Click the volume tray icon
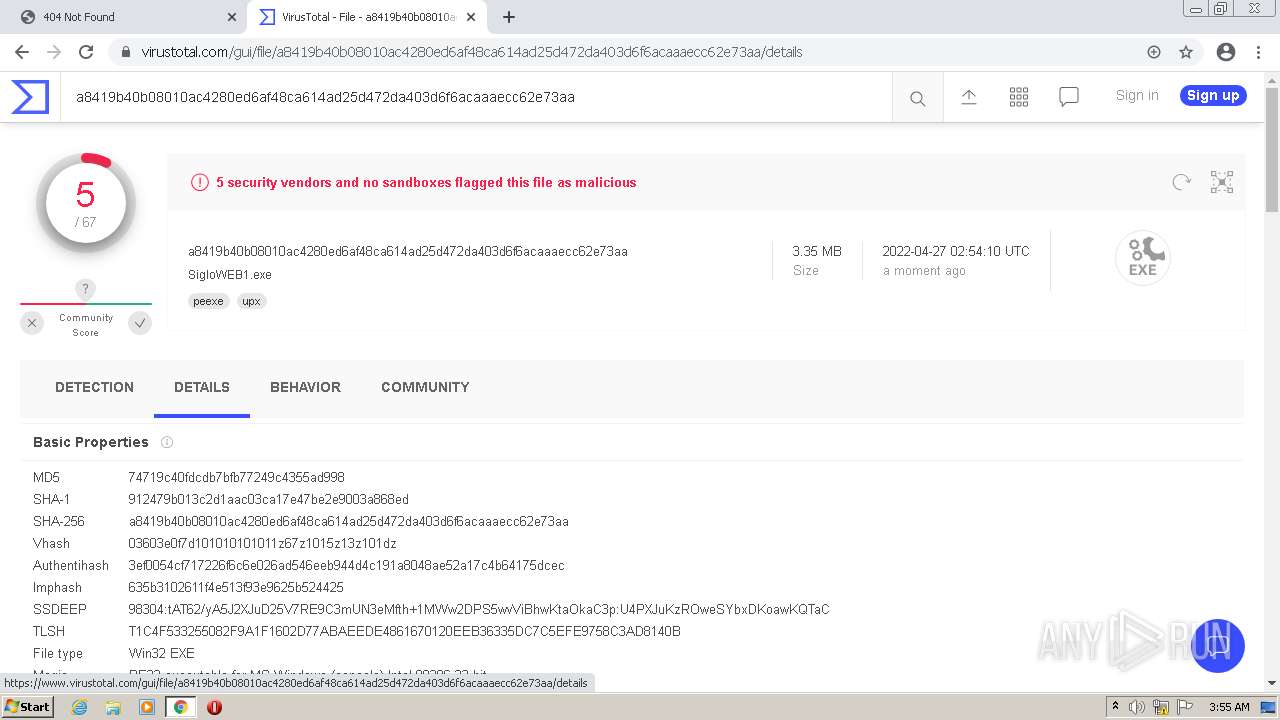 click(x=1137, y=707)
